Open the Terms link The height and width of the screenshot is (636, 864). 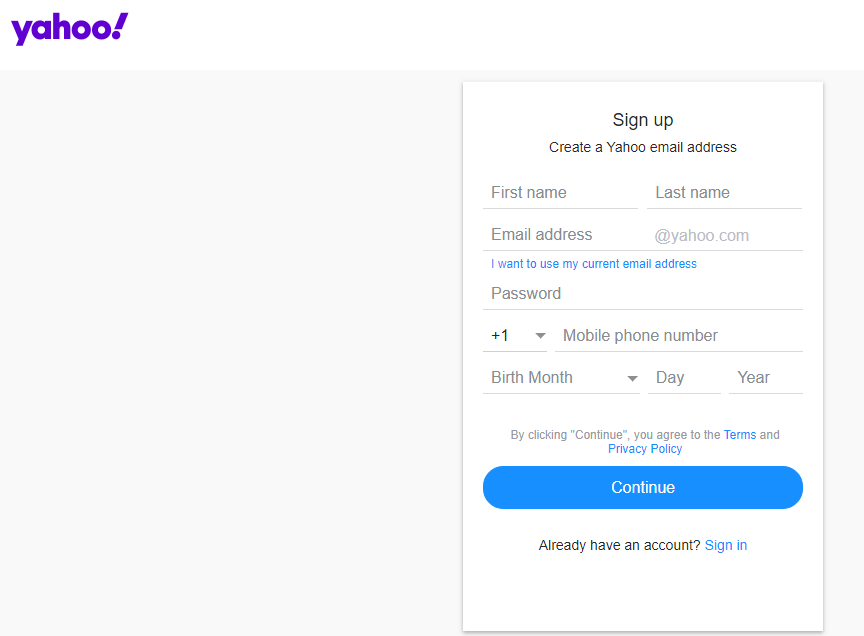click(740, 435)
